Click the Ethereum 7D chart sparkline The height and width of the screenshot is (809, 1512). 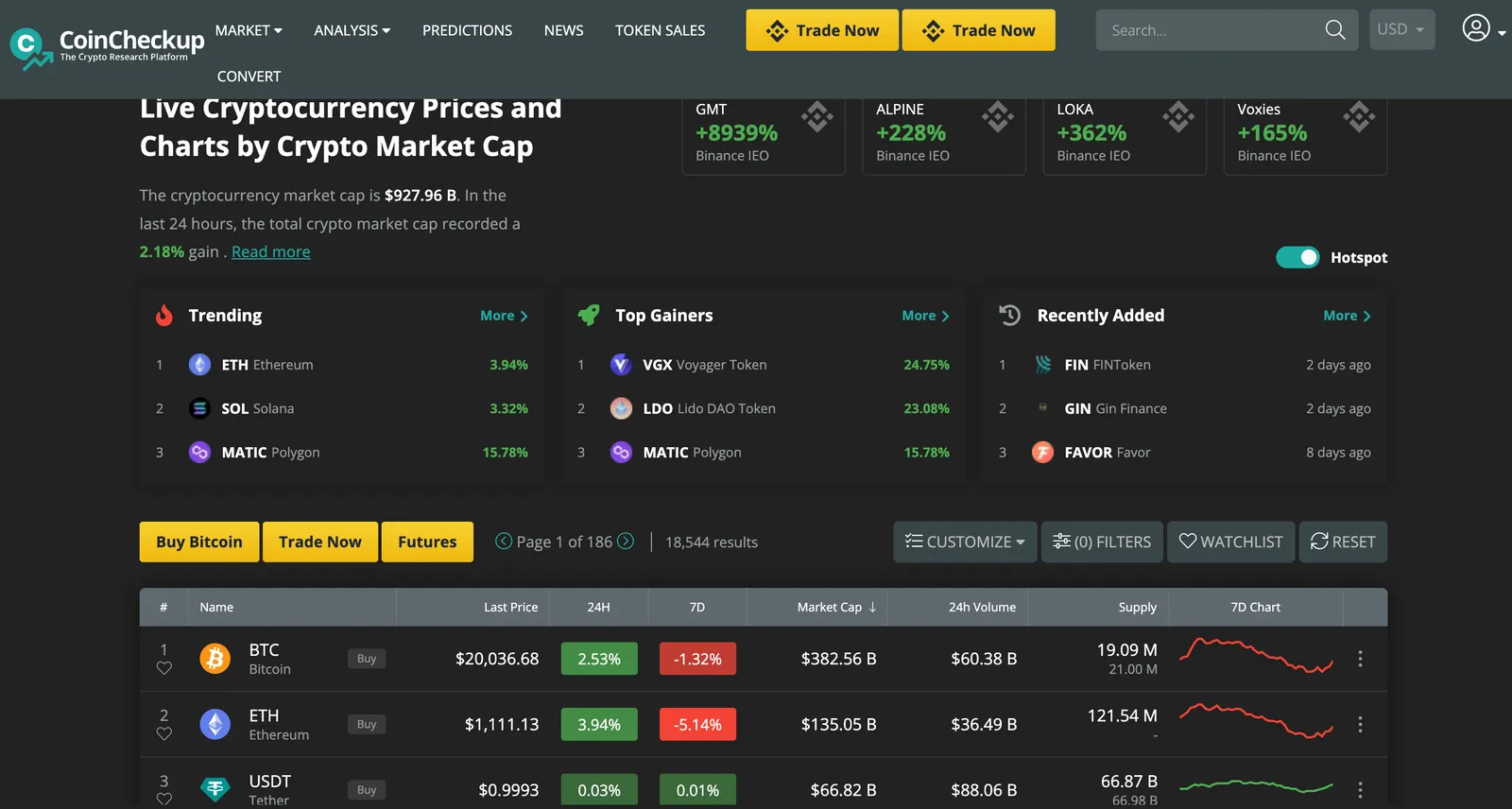pos(1256,720)
